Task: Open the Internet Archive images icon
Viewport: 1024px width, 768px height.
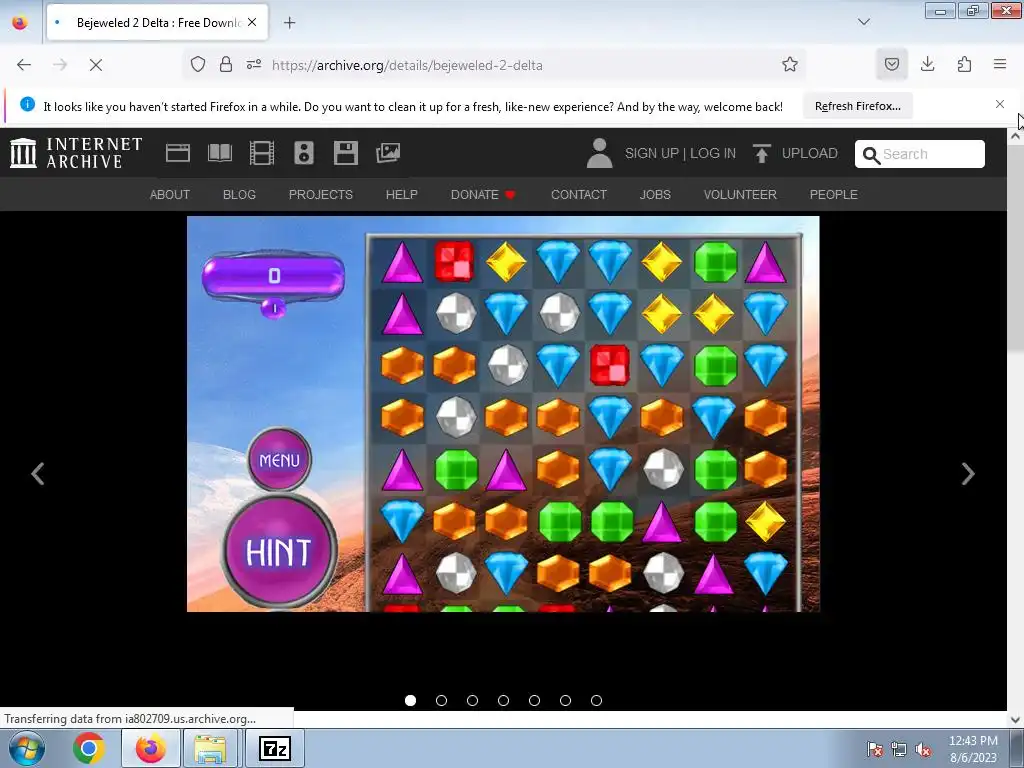Action: (x=387, y=153)
